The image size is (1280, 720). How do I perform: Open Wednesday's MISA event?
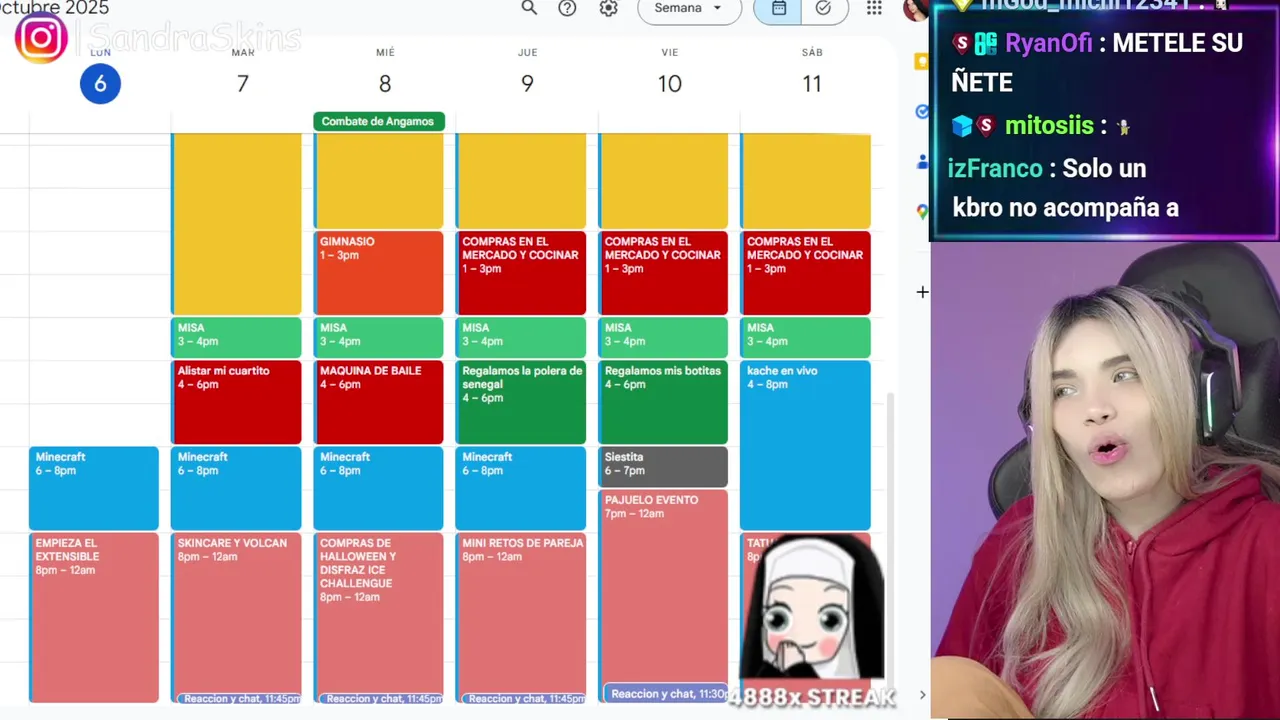[x=379, y=338]
